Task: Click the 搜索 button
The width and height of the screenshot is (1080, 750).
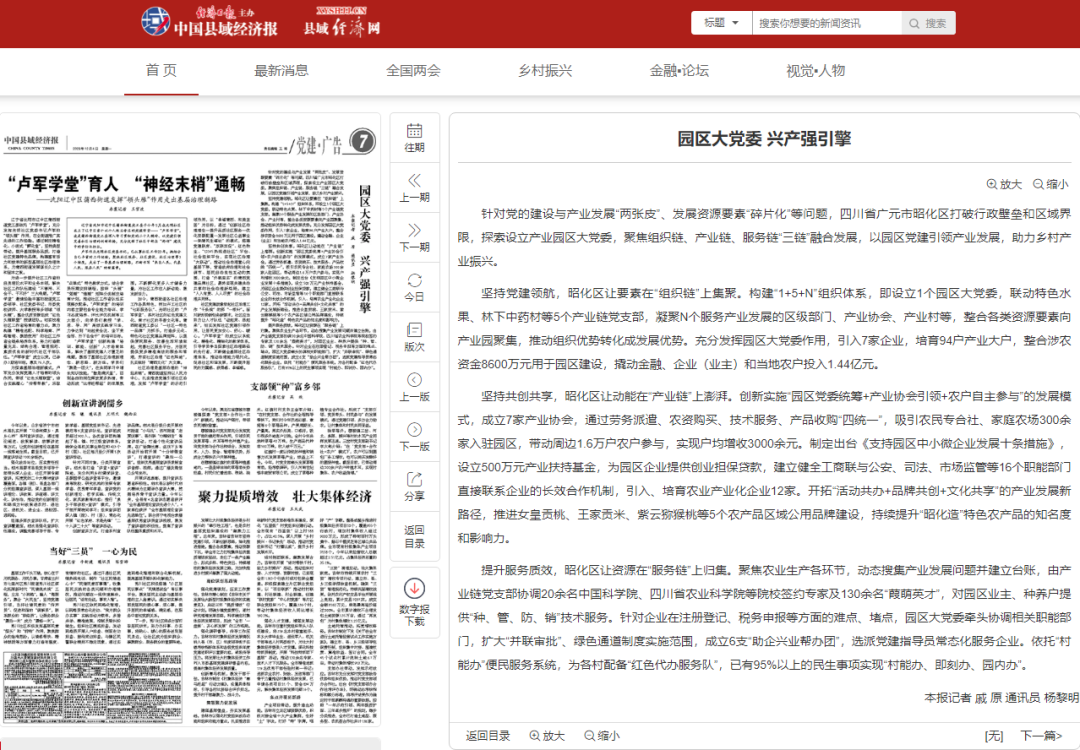Action: pyautogui.click(x=928, y=23)
